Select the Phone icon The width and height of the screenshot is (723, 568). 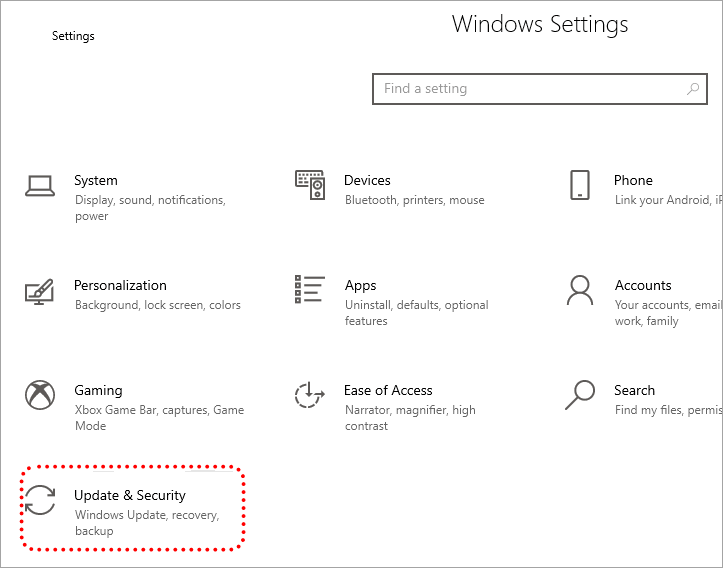pyautogui.click(x=580, y=185)
